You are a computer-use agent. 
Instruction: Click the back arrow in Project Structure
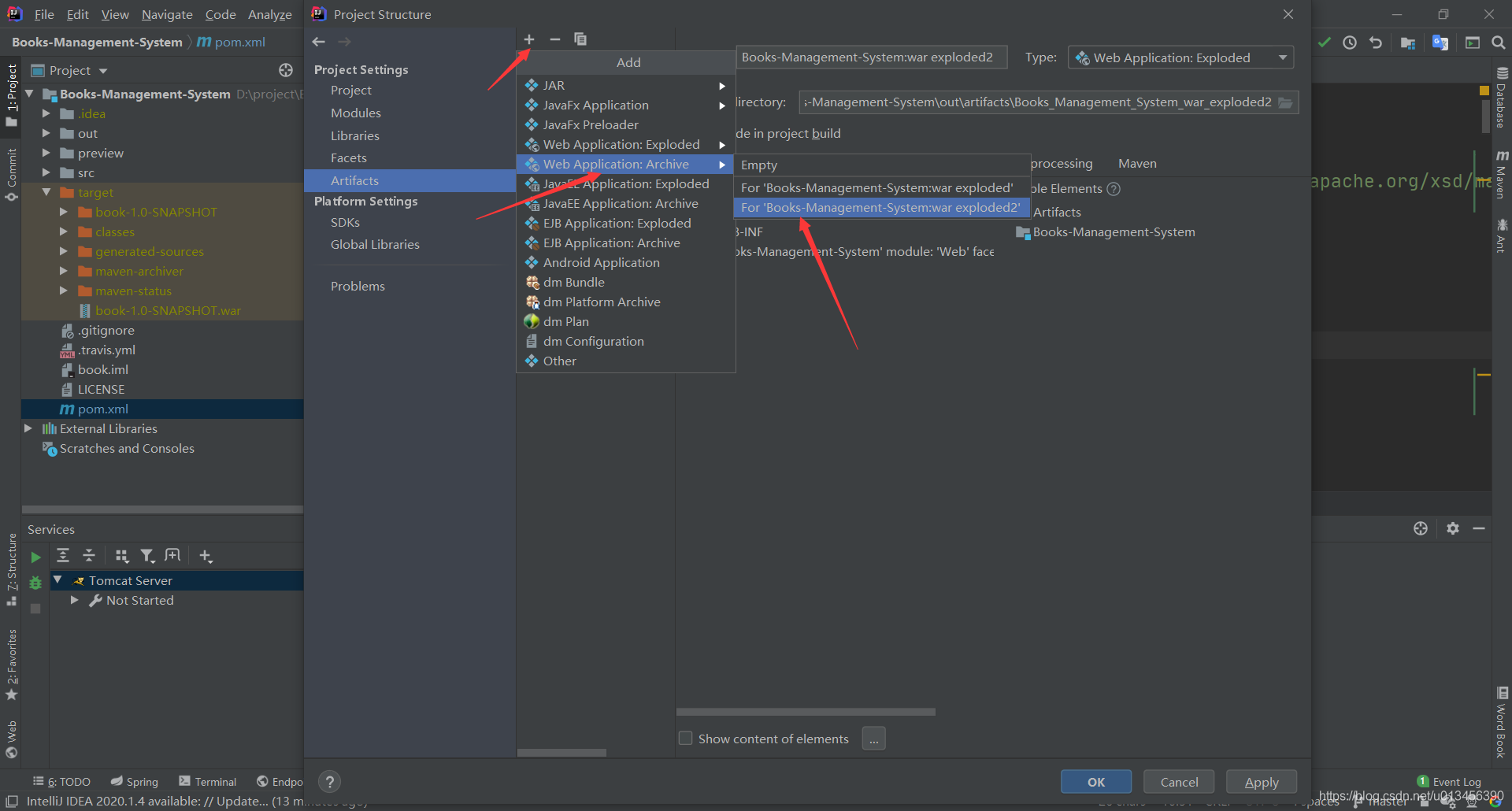319,42
